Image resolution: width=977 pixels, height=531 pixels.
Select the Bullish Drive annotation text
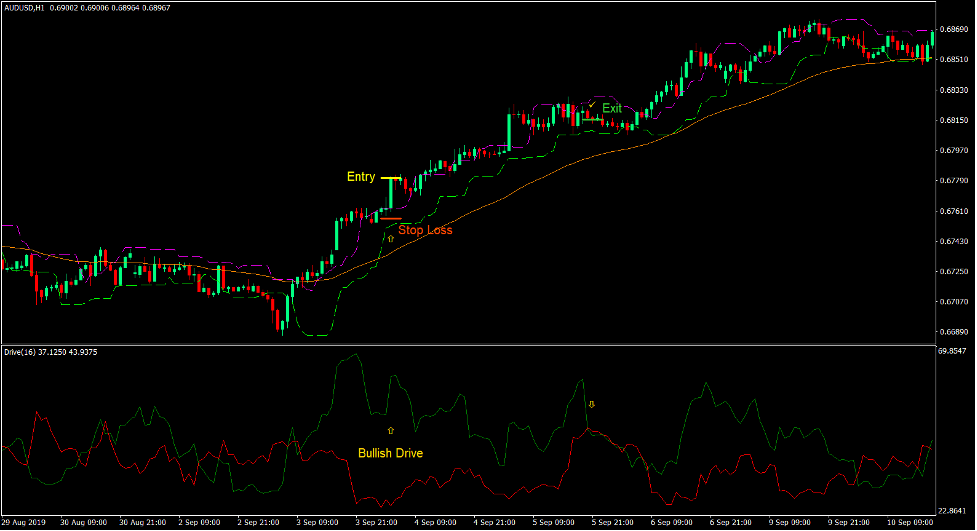coord(390,453)
